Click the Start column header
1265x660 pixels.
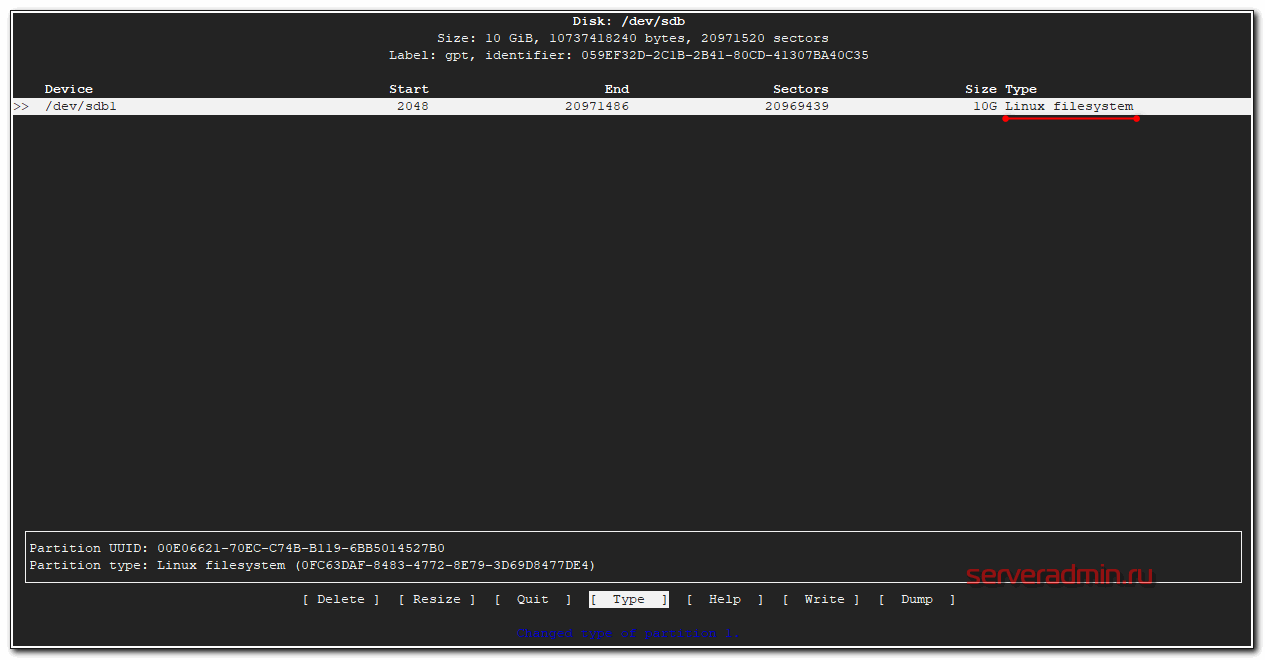click(409, 89)
